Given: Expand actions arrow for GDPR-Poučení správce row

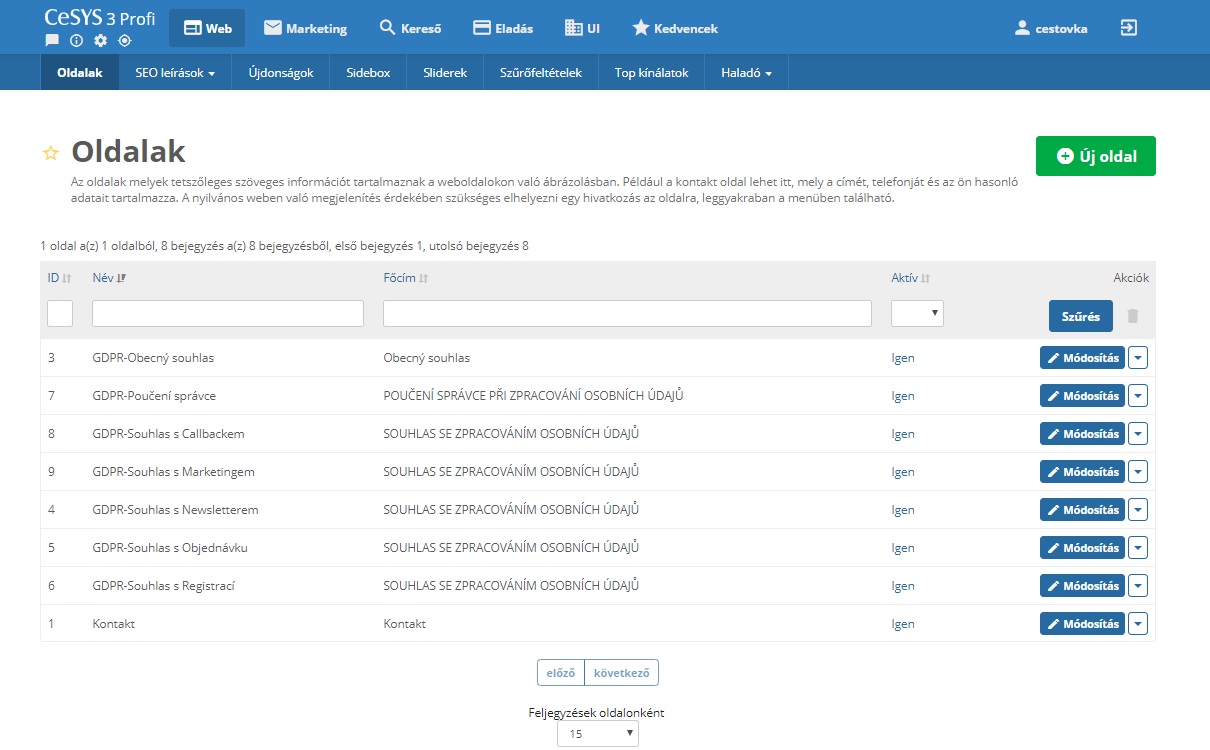Looking at the screenshot, I should 1138,396.
